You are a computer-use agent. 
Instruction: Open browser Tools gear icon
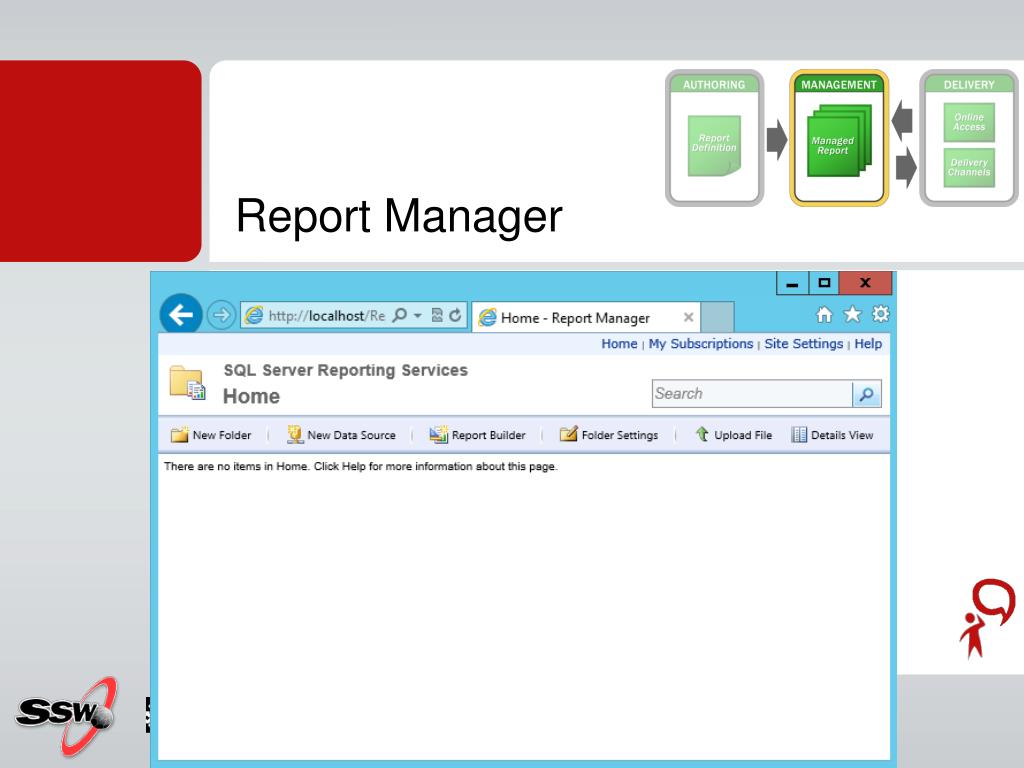(x=880, y=315)
